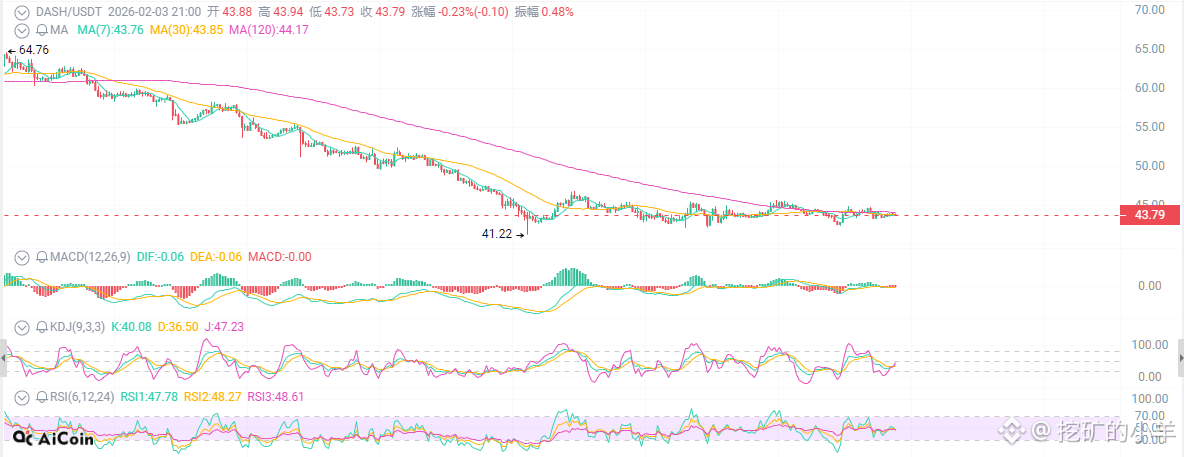1184x457 pixels.
Task: Click the RSI alert bell icon
Action: pyautogui.click(x=41, y=396)
